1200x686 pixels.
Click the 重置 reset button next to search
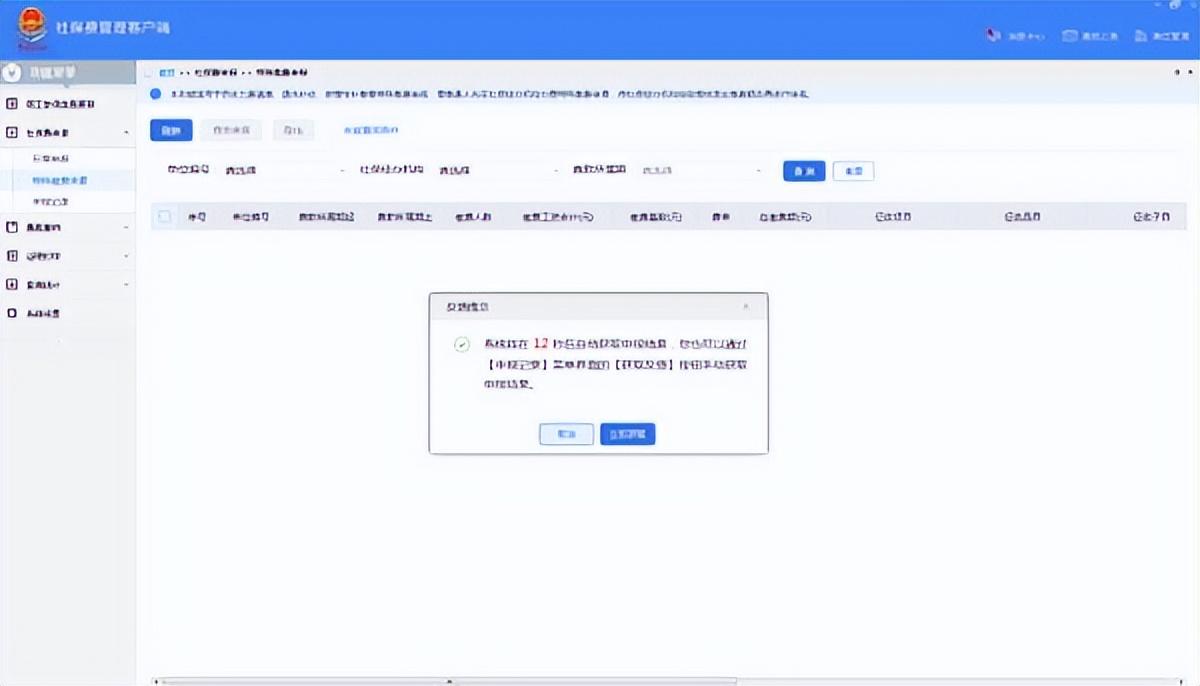(x=853, y=171)
